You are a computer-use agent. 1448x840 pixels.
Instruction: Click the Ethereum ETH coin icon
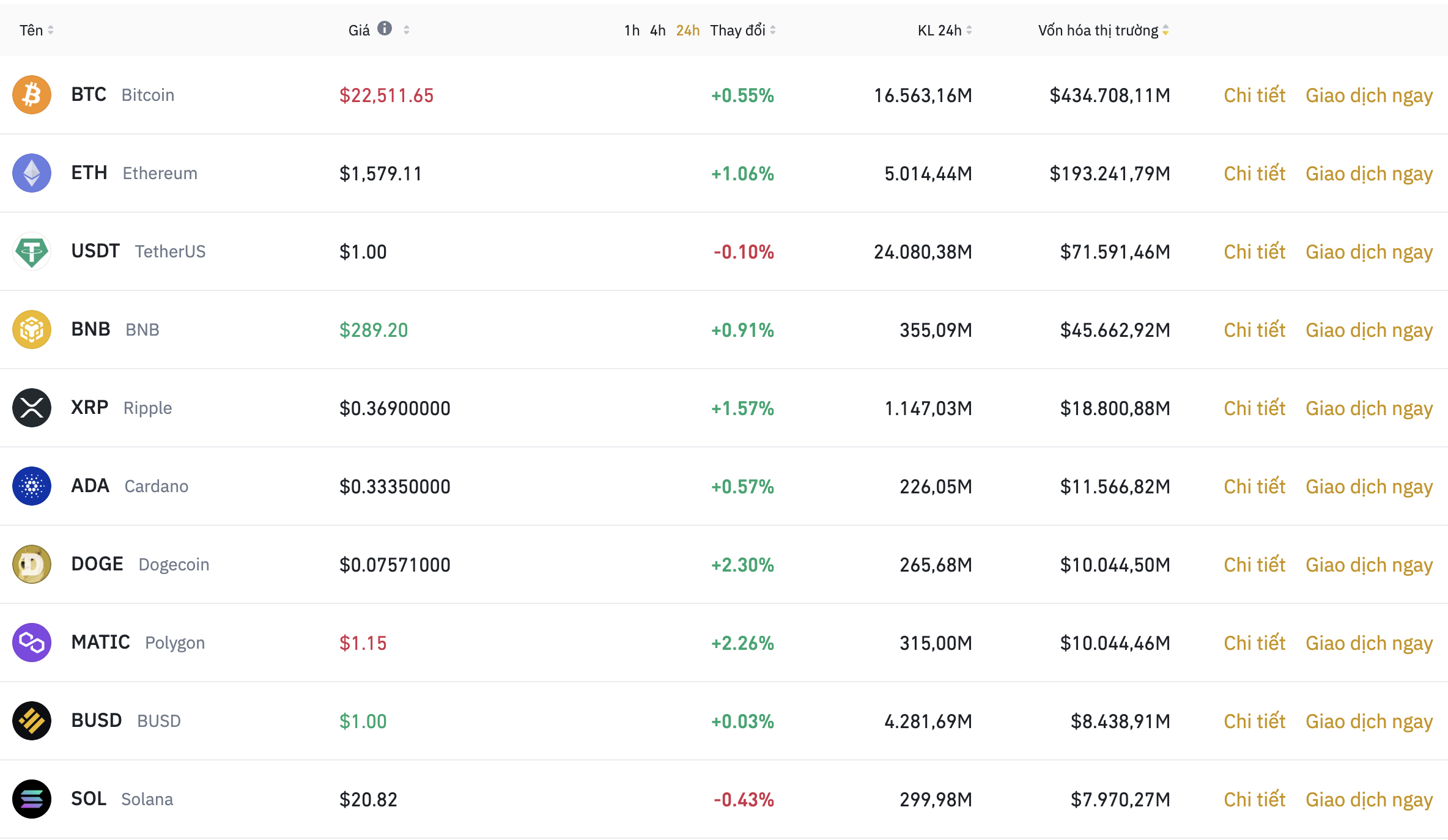(x=32, y=173)
